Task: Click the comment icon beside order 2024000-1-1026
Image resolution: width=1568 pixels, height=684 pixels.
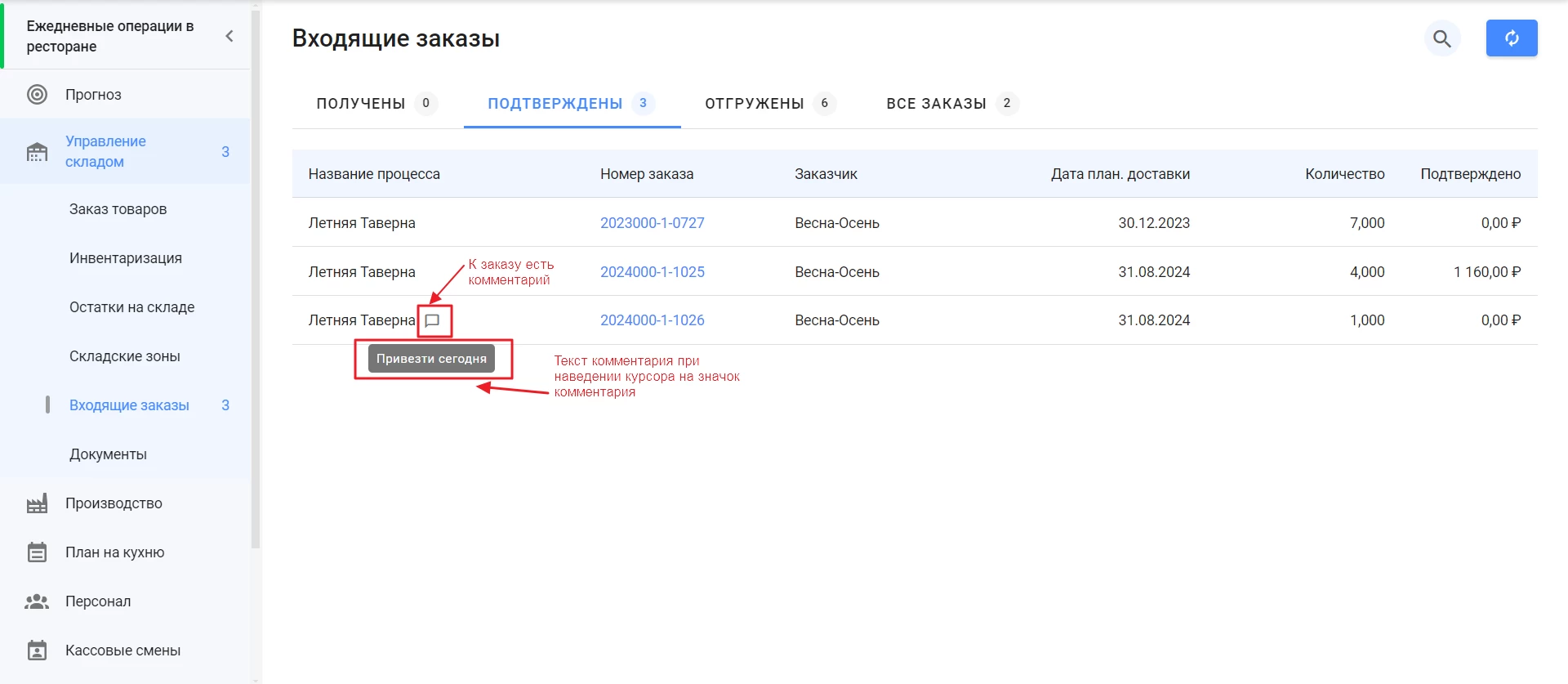Action: (433, 320)
